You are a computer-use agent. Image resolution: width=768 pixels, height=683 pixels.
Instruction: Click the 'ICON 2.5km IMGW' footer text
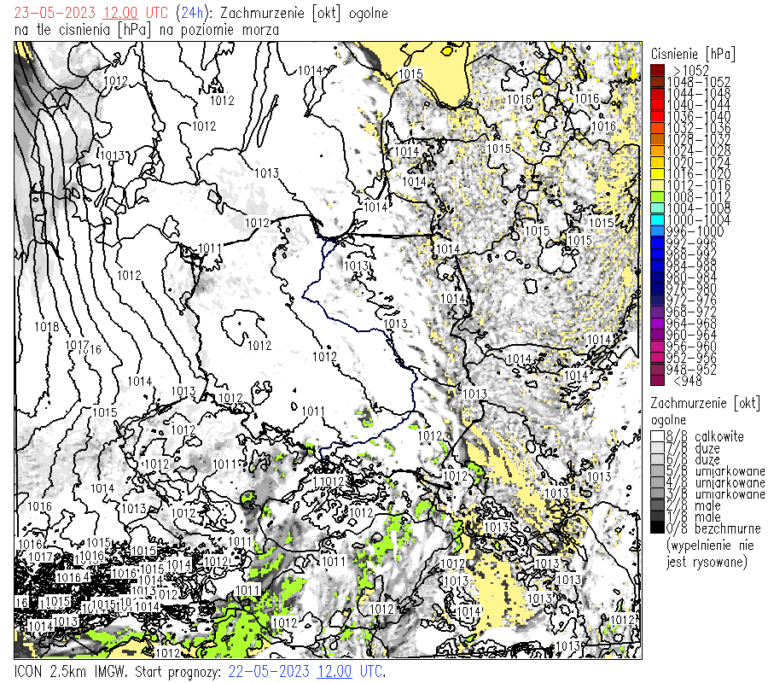[x=70, y=671]
